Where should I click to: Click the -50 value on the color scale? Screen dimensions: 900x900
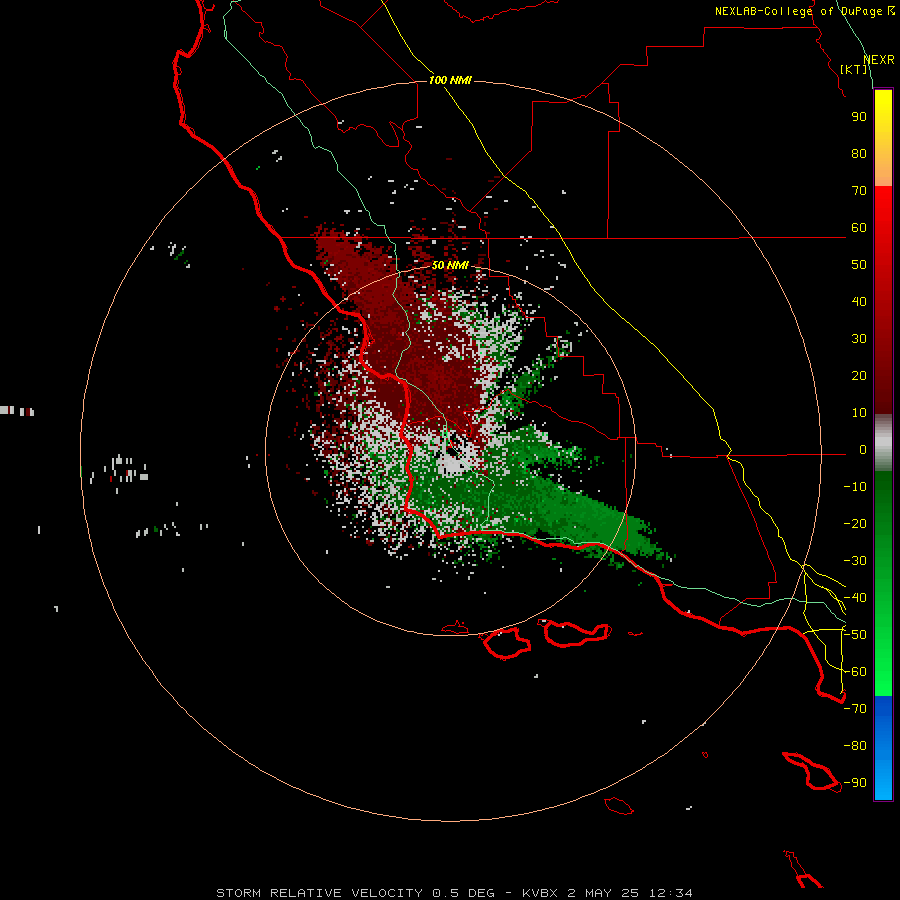855,635
